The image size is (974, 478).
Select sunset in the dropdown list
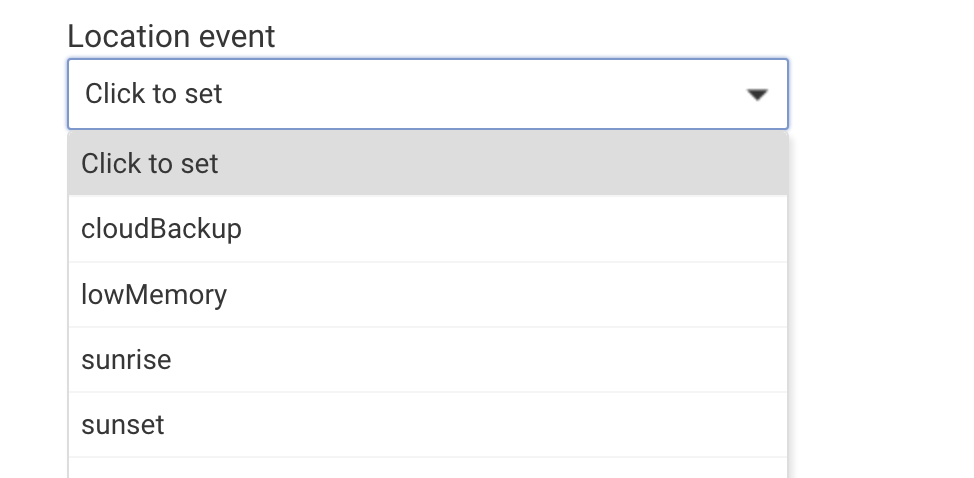(x=123, y=425)
